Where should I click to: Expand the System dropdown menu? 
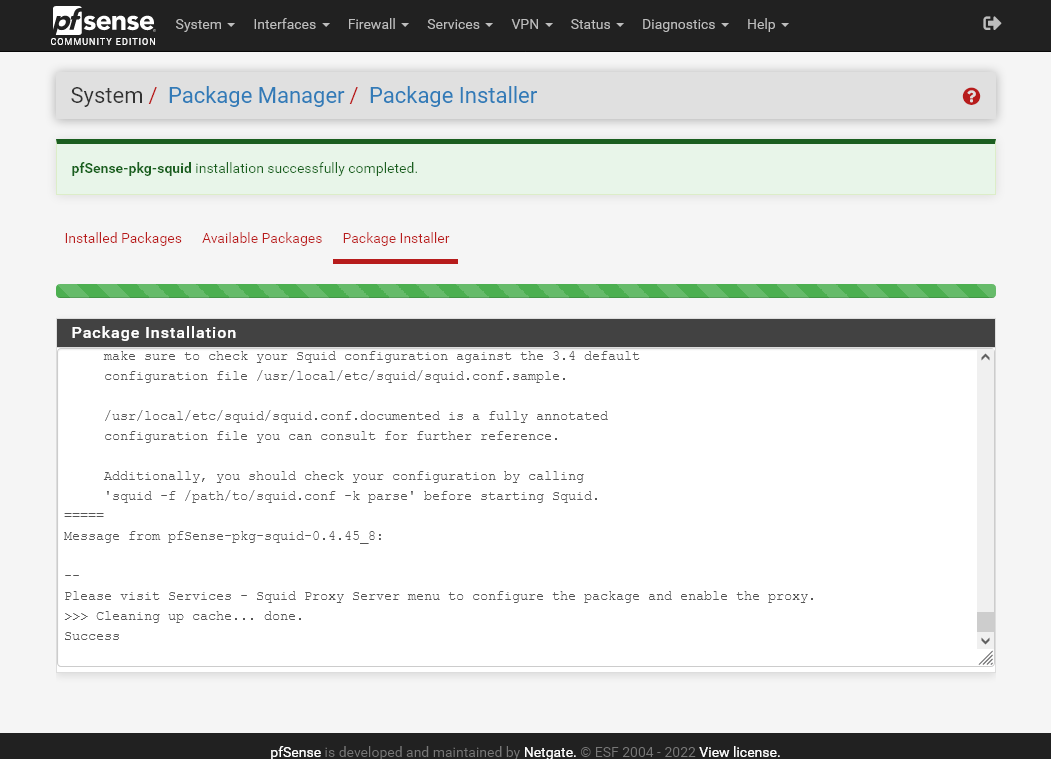coord(205,24)
